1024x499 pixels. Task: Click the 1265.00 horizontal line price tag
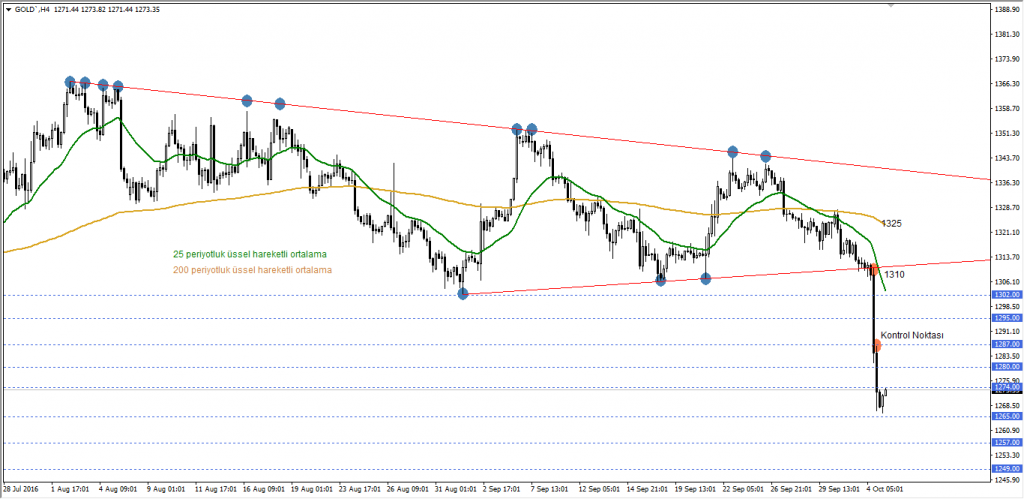click(x=1006, y=416)
